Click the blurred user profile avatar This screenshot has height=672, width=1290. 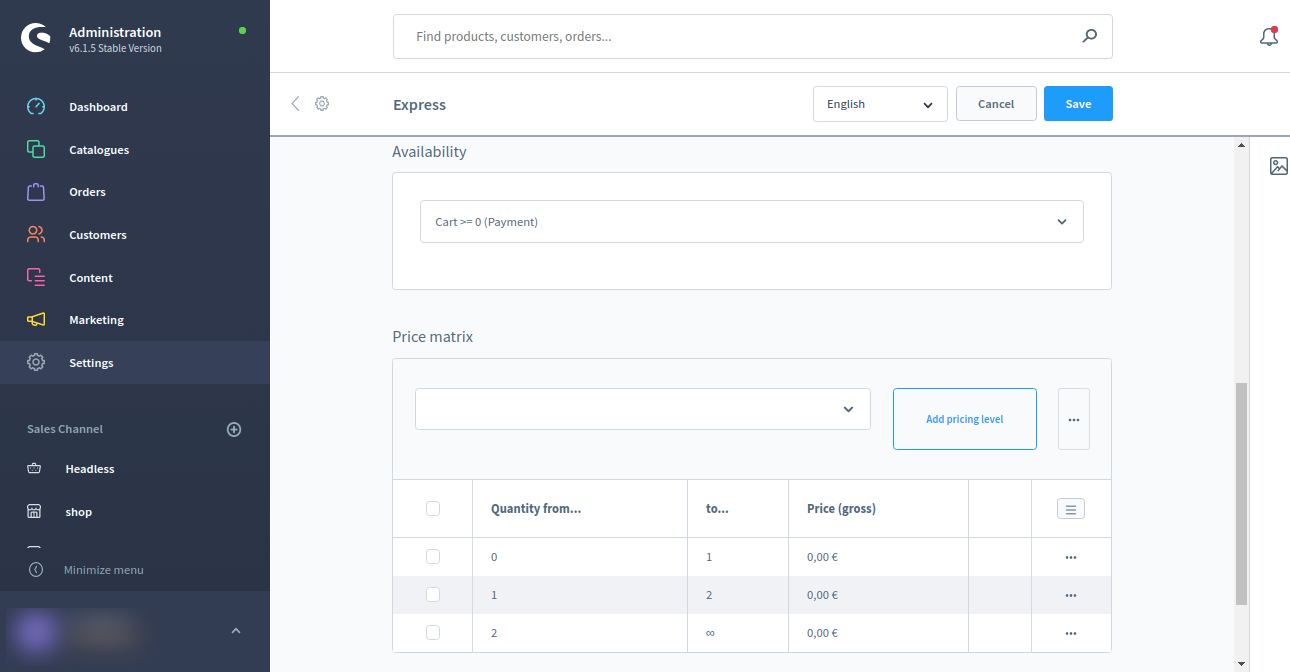point(36,631)
